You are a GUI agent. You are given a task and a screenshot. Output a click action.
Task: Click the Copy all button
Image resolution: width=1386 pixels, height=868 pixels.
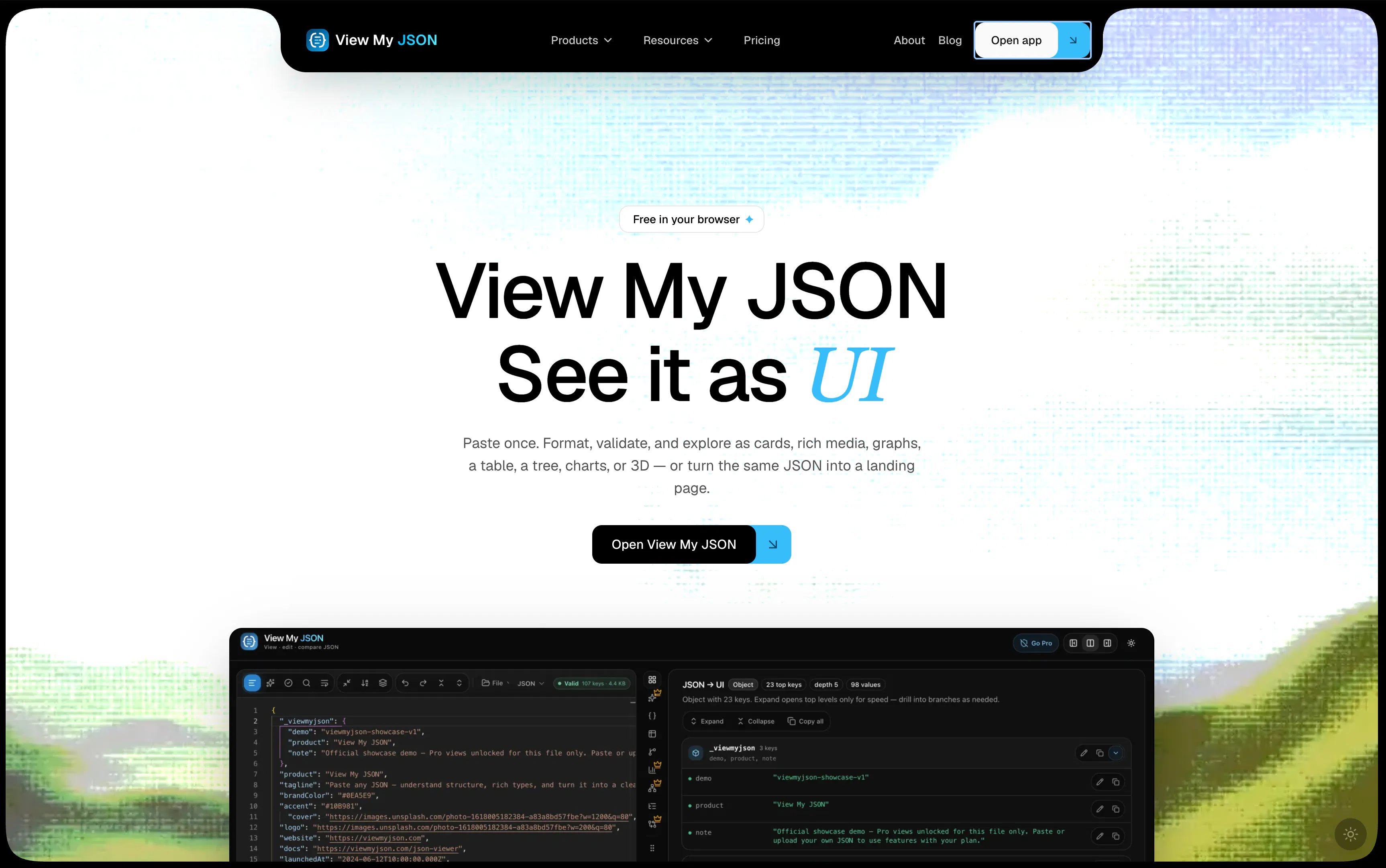click(x=805, y=721)
